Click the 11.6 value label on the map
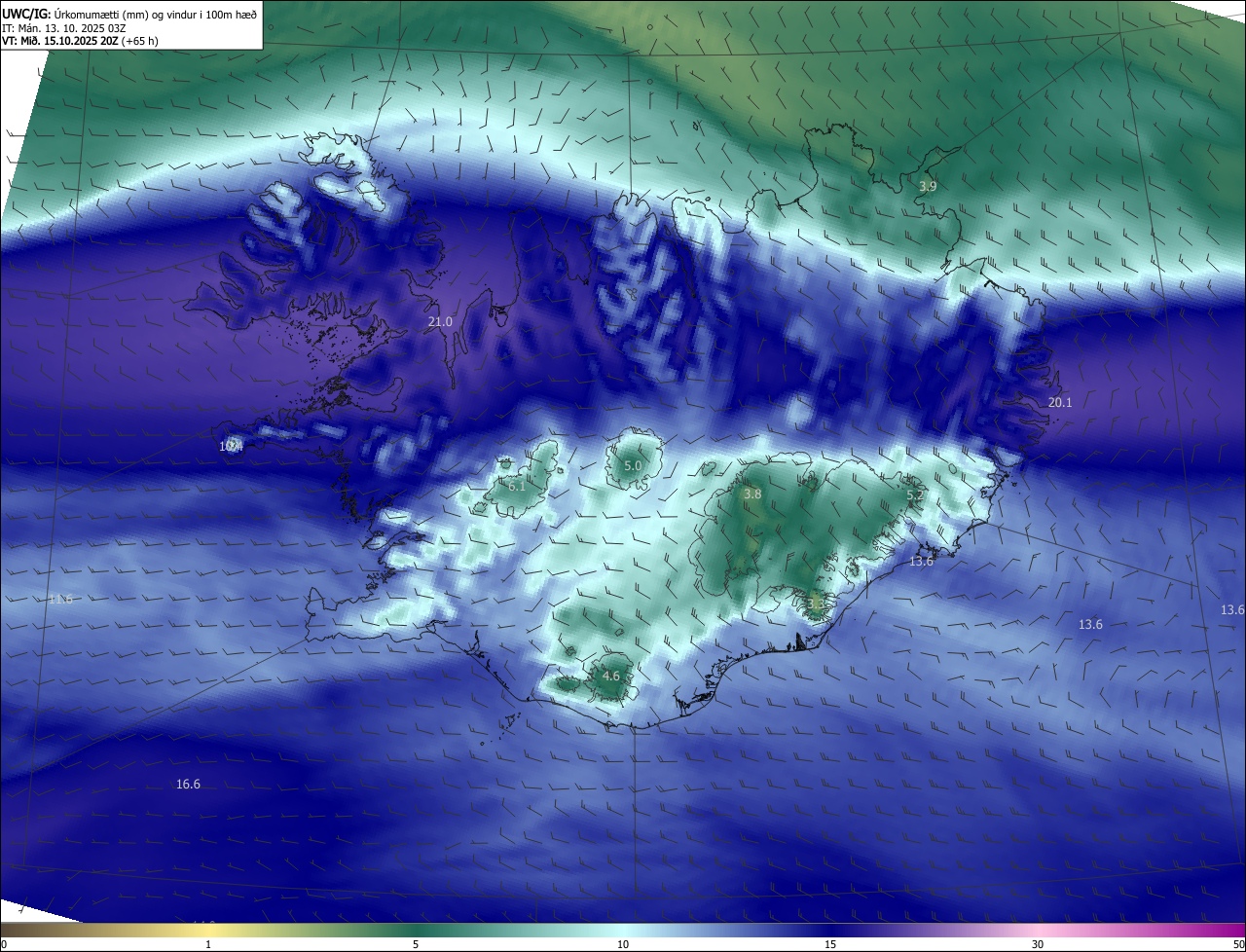This screenshot has width=1246, height=952. pyautogui.click(x=60, y=599)
